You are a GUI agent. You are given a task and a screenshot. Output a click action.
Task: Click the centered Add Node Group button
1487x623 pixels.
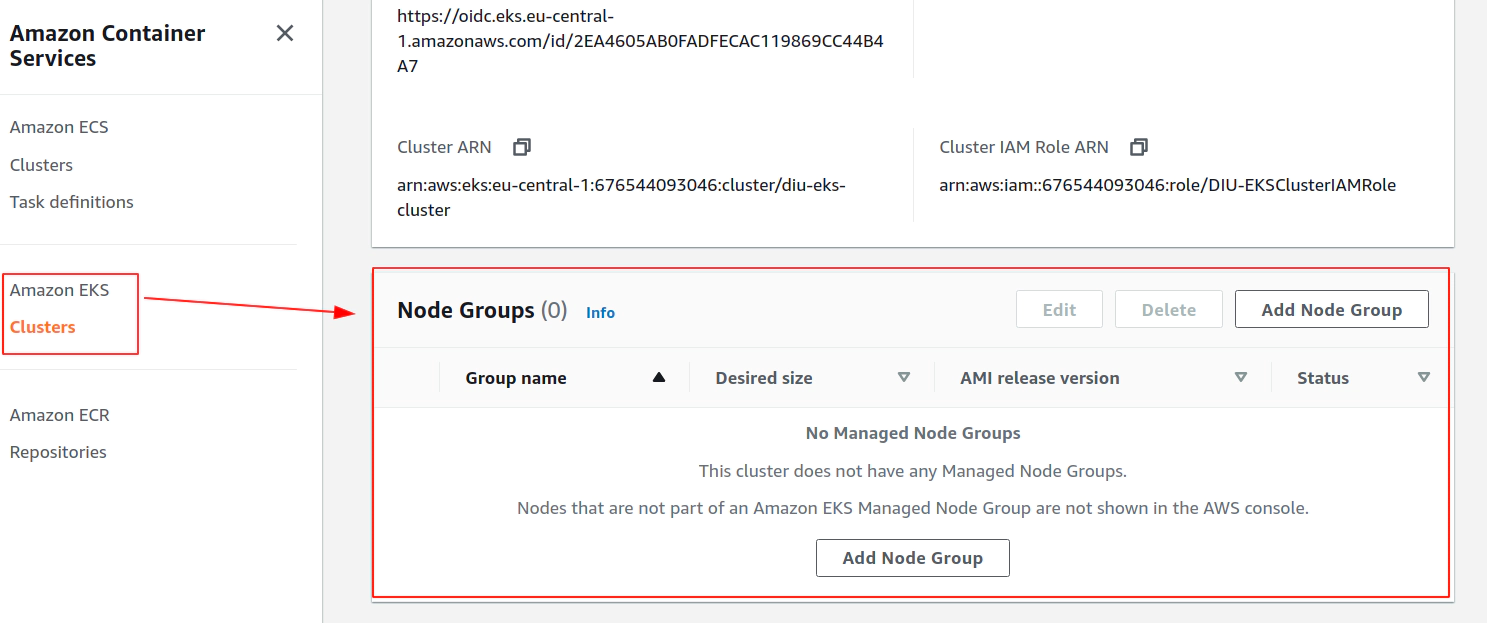tap(913, 558)
